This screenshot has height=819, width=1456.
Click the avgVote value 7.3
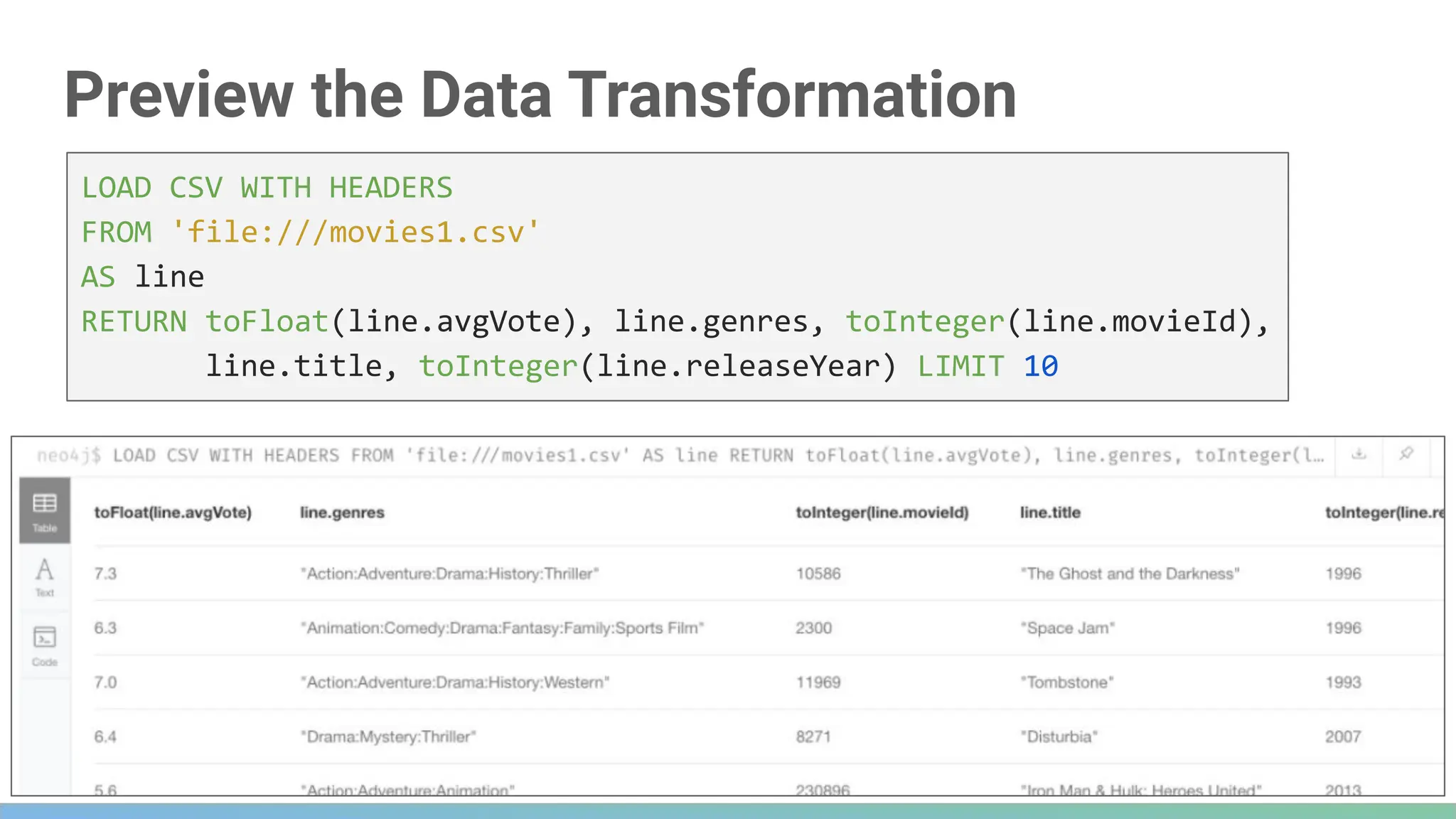click(105, 574)
